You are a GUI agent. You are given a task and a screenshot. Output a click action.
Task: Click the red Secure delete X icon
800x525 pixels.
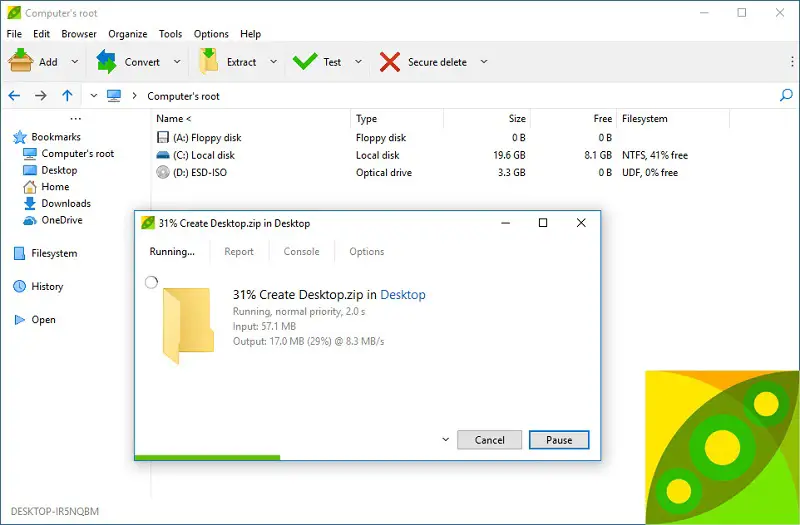click(390, 62)
